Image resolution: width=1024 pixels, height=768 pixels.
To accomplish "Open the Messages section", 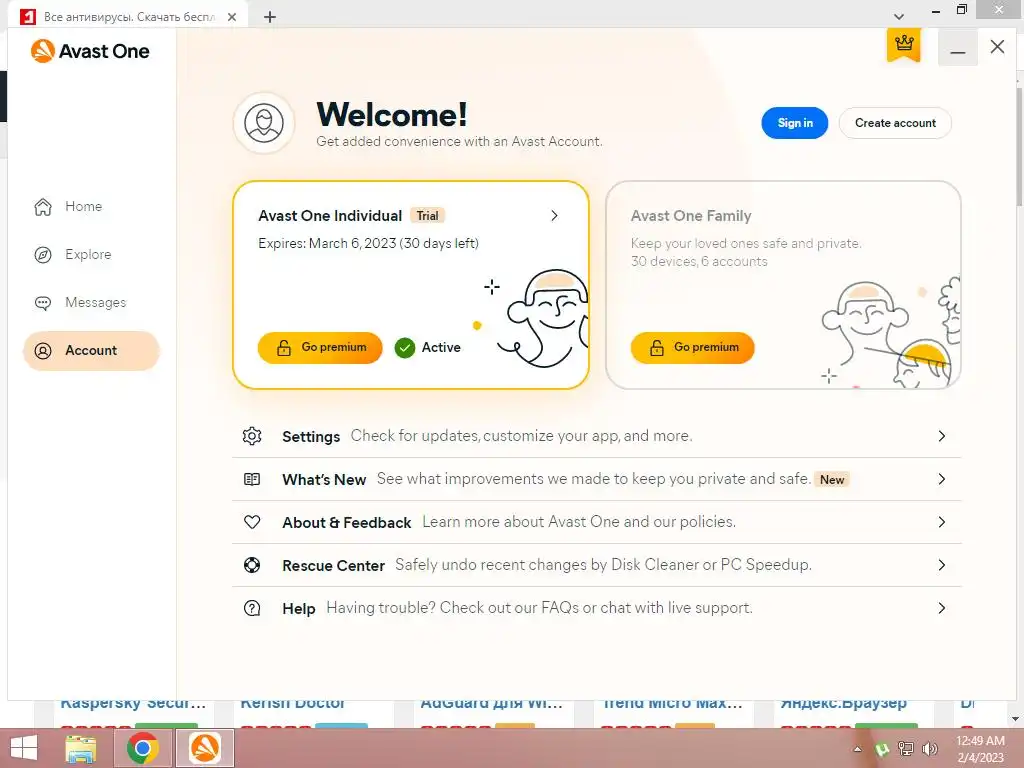I will pos(91,303).
